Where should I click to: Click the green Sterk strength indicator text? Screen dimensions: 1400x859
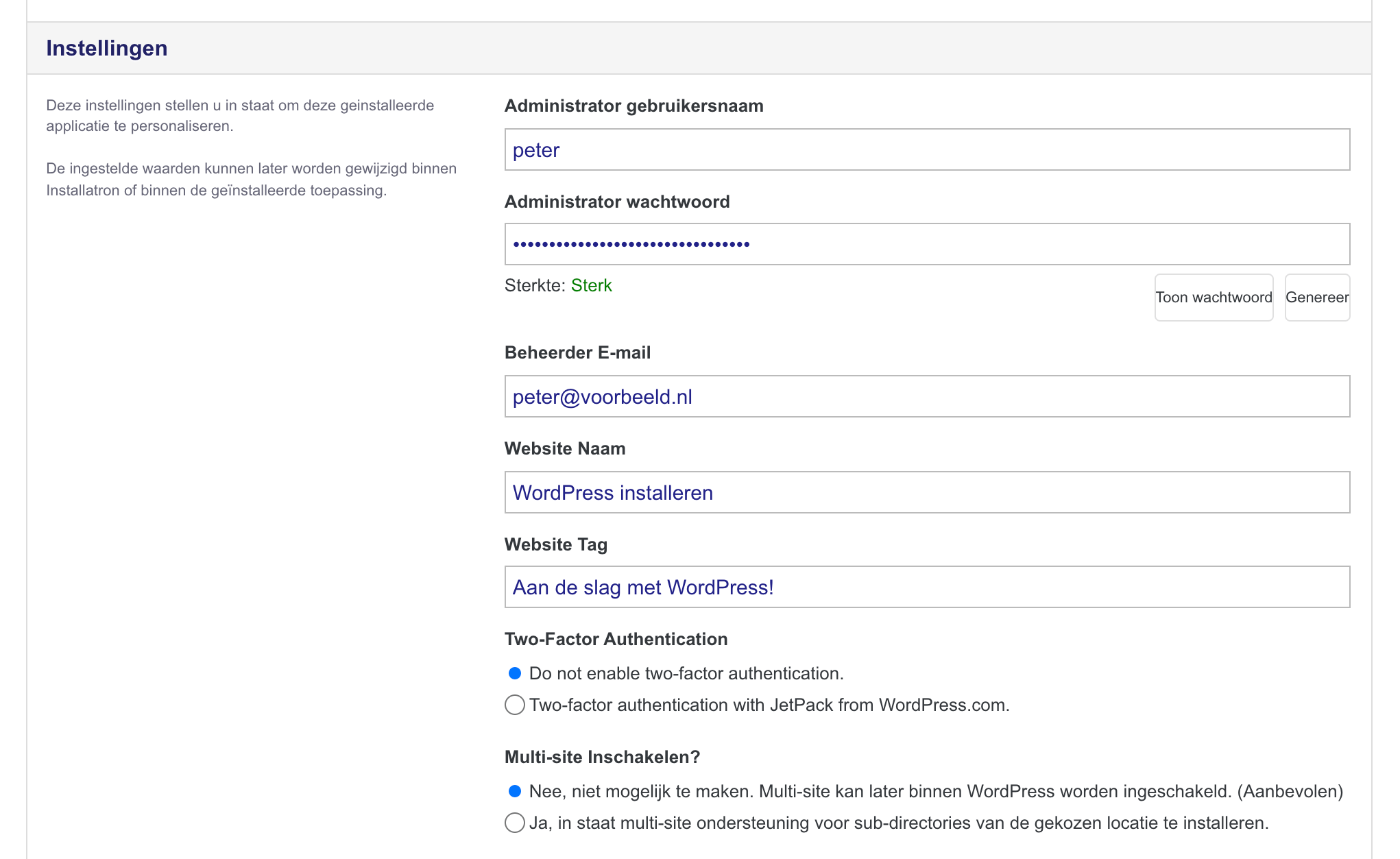click(591, 285)
